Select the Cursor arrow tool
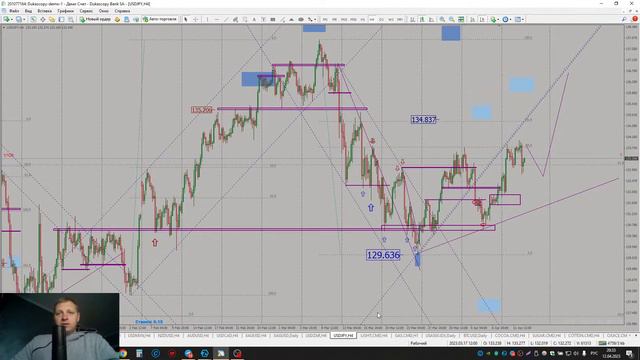 186,19
